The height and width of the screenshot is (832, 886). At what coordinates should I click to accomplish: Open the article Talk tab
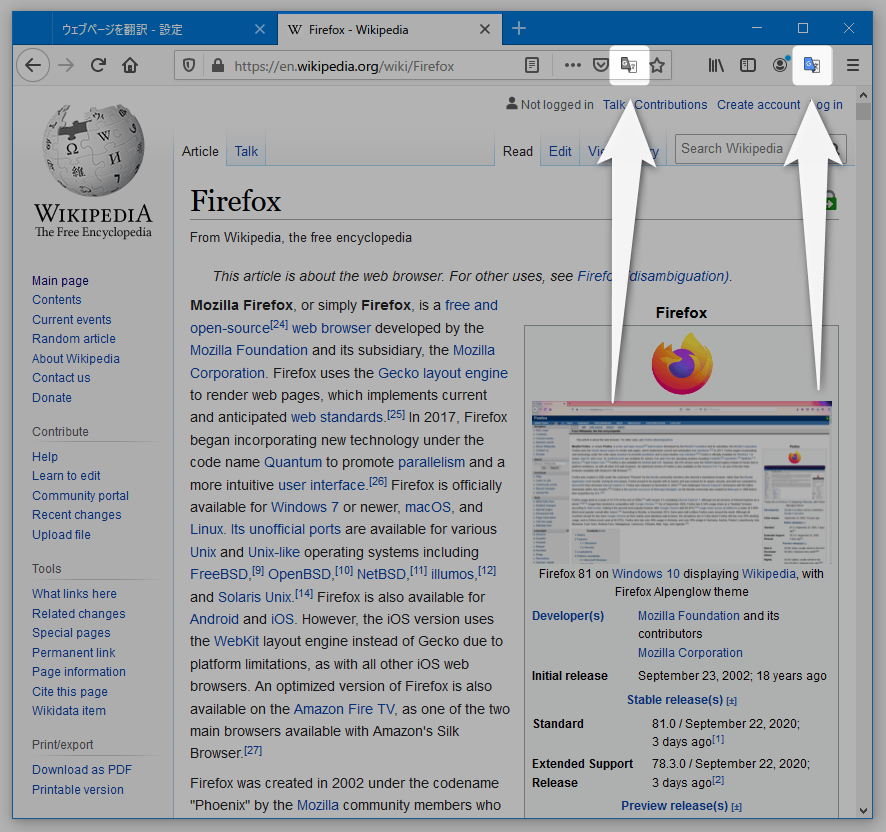click(246, 151)
